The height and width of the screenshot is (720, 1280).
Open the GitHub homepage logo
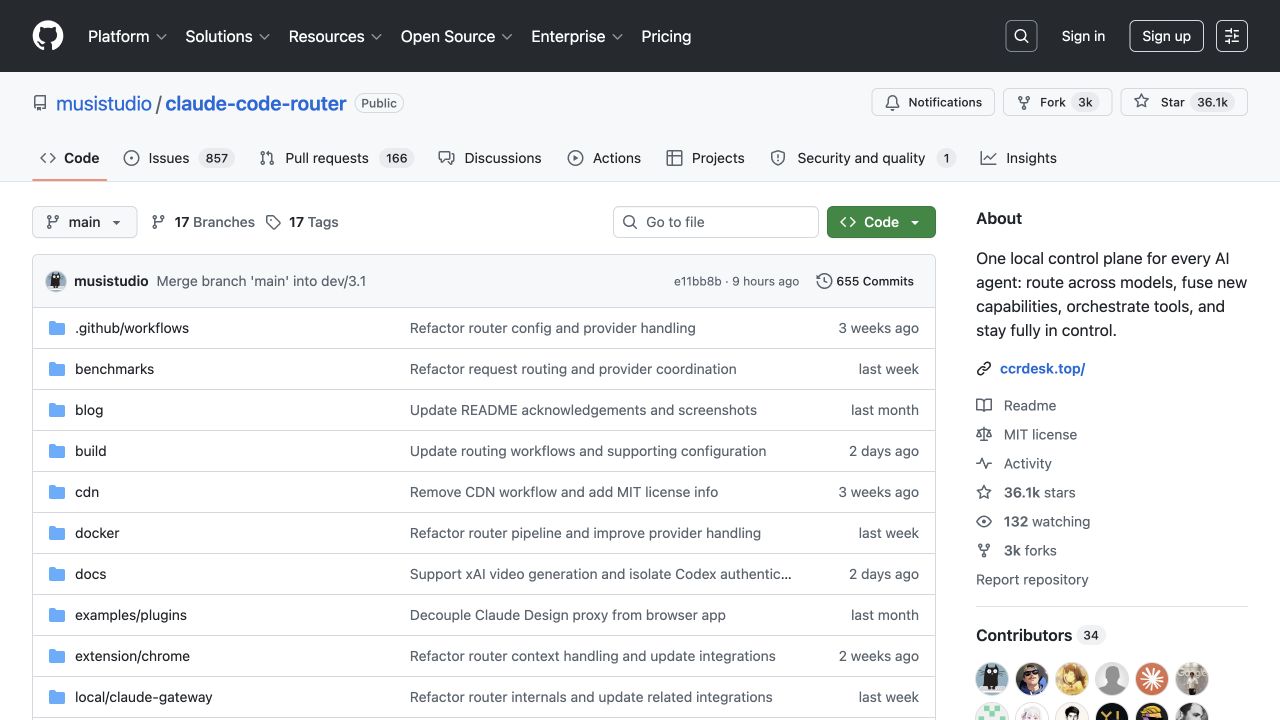pos(48,36)
